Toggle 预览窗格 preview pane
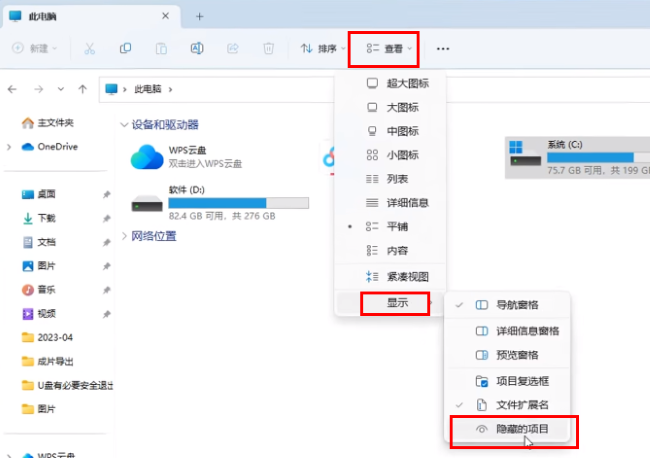Screen dimensions: 650x458 tap(507, 355)
